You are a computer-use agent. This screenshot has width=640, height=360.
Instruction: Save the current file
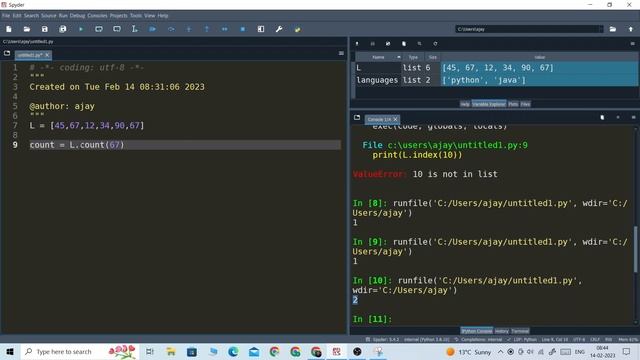tap(44, 29)
